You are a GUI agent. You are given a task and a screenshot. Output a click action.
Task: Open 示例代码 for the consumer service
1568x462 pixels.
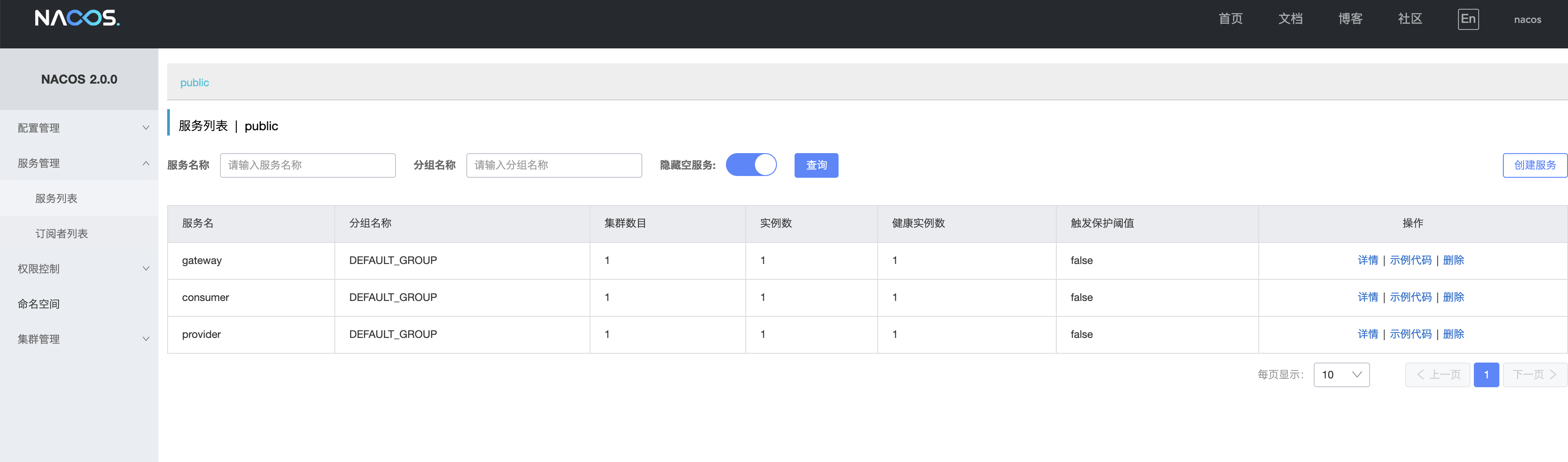point(1410,297)
